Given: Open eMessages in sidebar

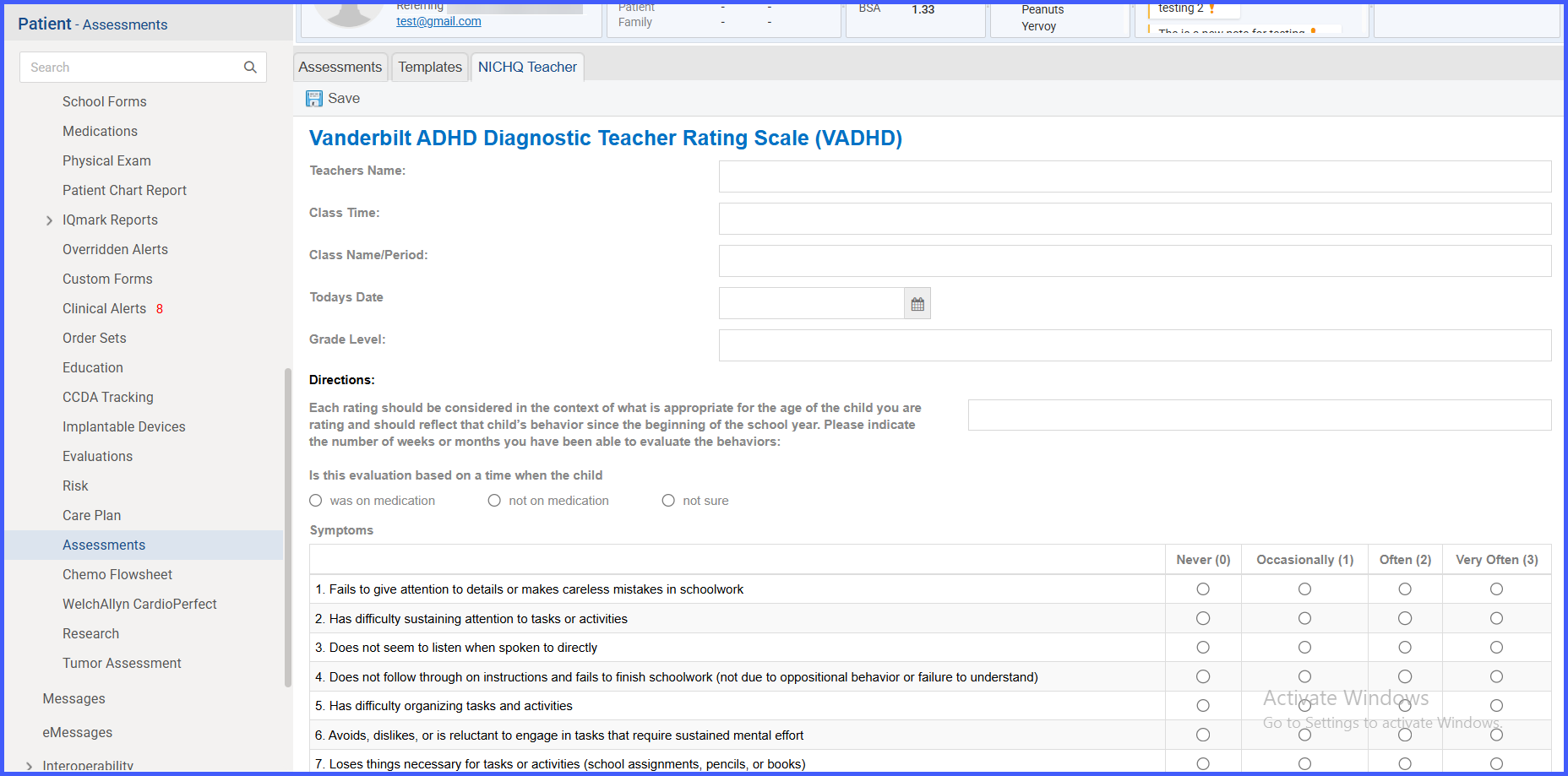Looking at the screenshot, I should click(78, 733).
